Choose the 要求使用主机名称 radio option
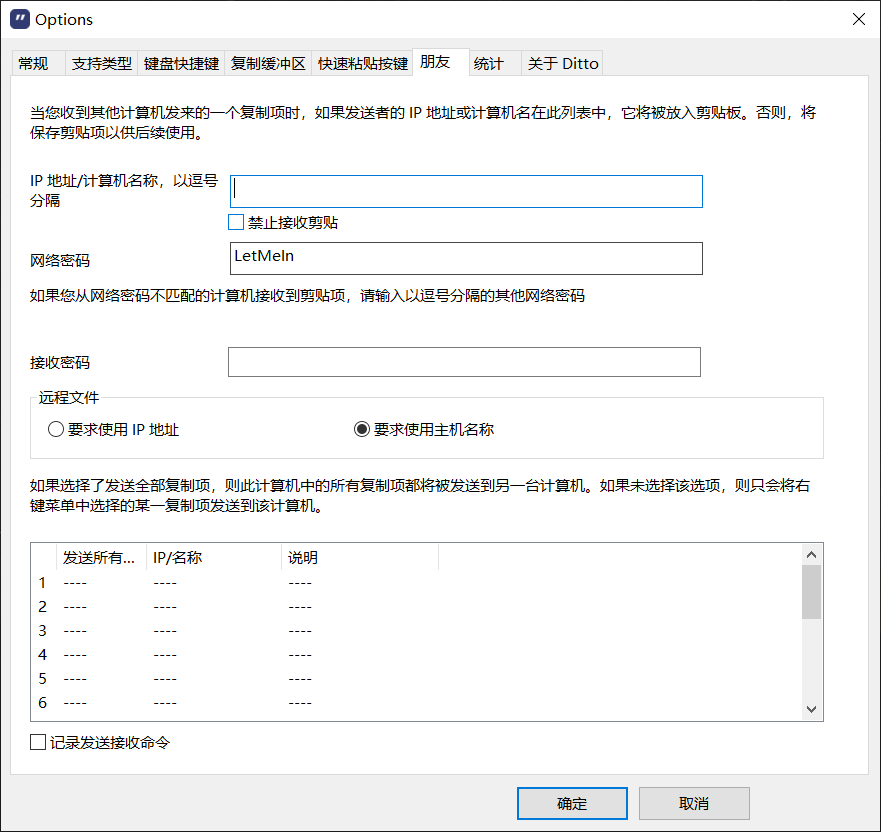The height and width of the screenshot is (832, 881). [362, 430]
